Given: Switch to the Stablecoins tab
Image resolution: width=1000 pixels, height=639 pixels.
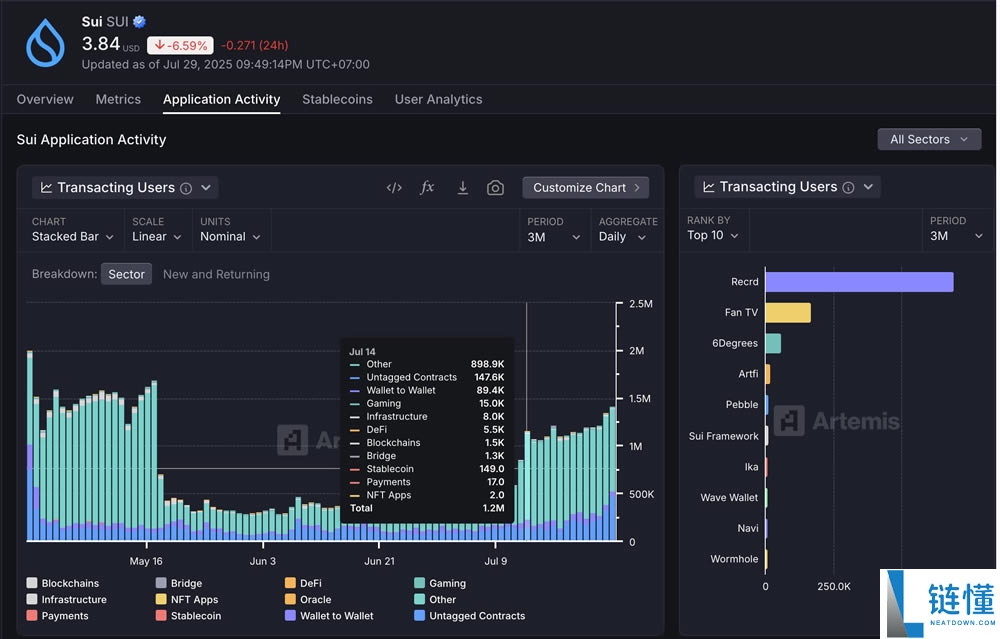Looking at the screenshot, I should click(337, 99).
